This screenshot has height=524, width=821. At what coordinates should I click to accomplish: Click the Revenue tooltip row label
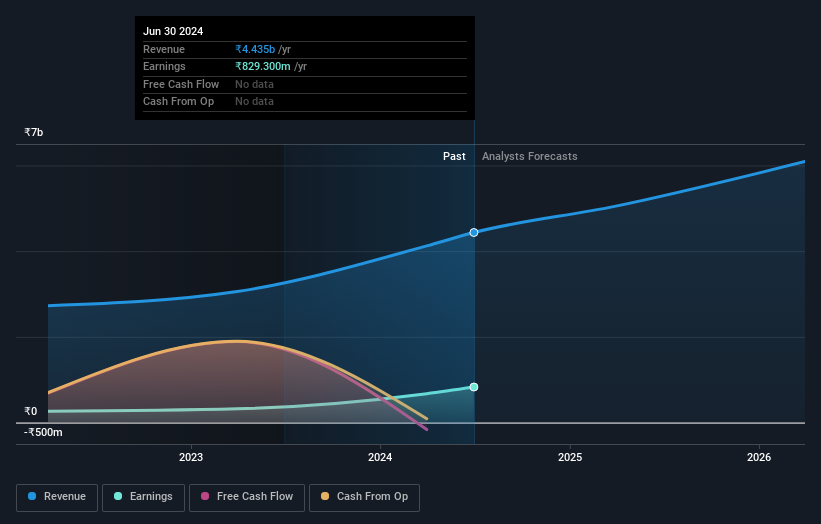click(164, 49)
